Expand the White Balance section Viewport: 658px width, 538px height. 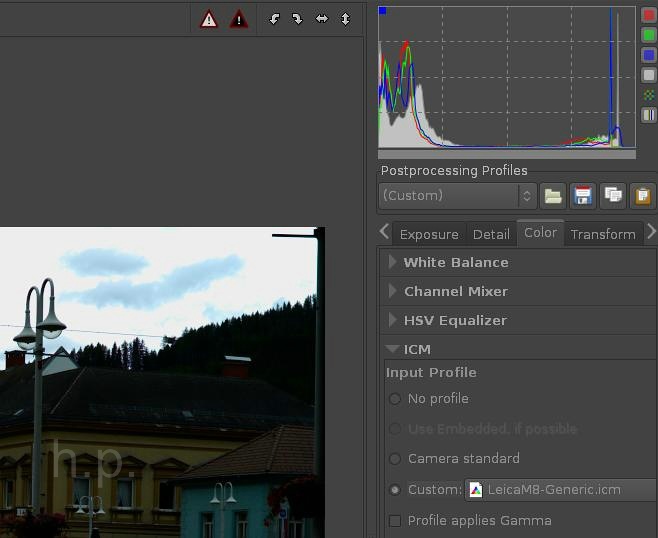click(x=455, y=262)
